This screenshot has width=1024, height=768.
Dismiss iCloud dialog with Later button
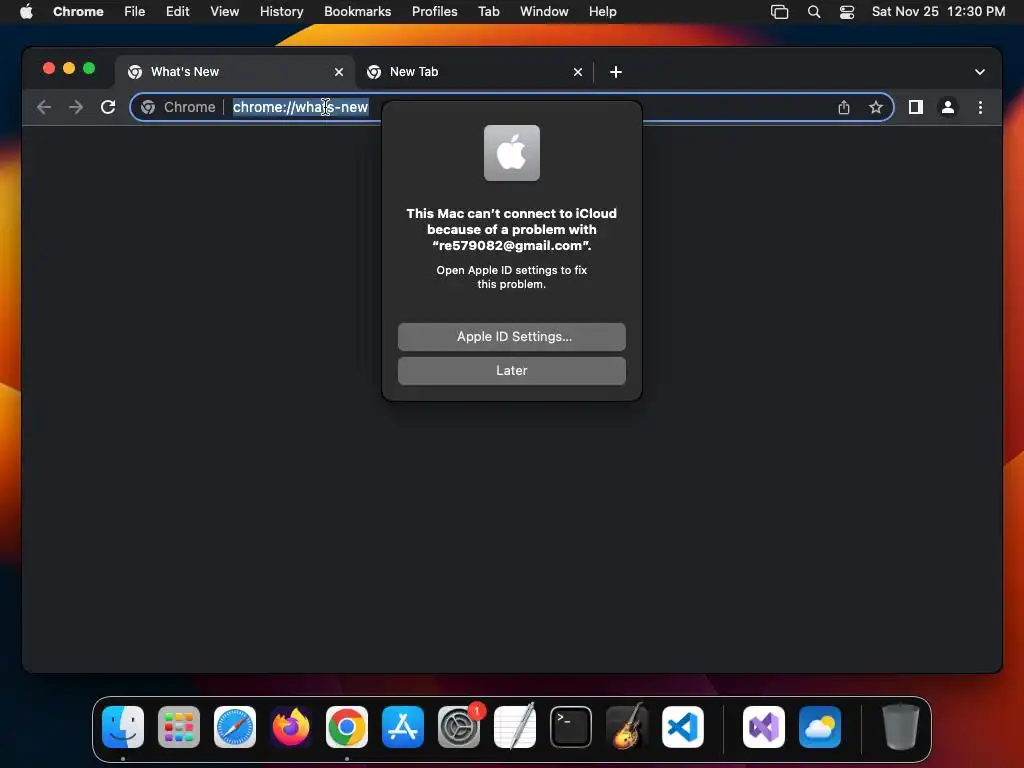[x=511, y=370]
